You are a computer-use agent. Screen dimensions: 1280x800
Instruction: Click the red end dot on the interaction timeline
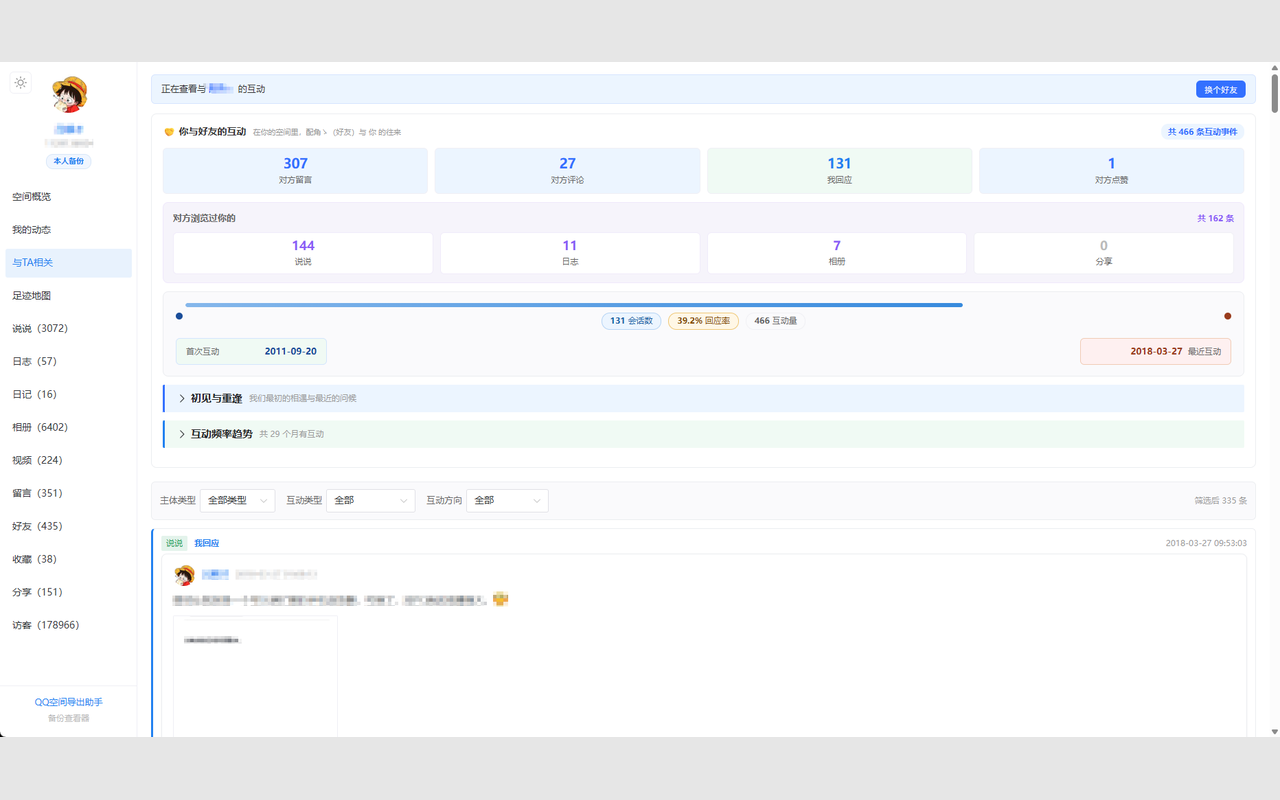point(1228,316)
